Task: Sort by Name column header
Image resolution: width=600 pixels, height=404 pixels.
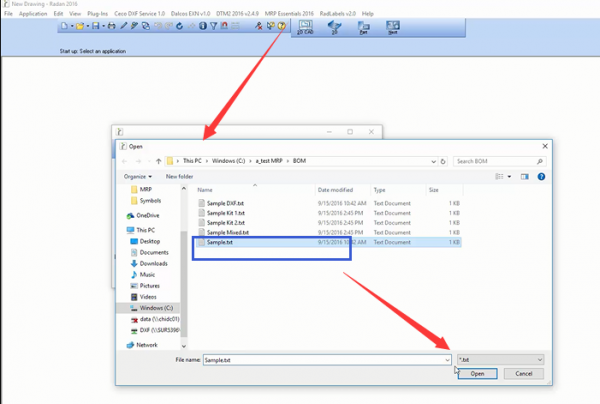Action: pos(205,190)
